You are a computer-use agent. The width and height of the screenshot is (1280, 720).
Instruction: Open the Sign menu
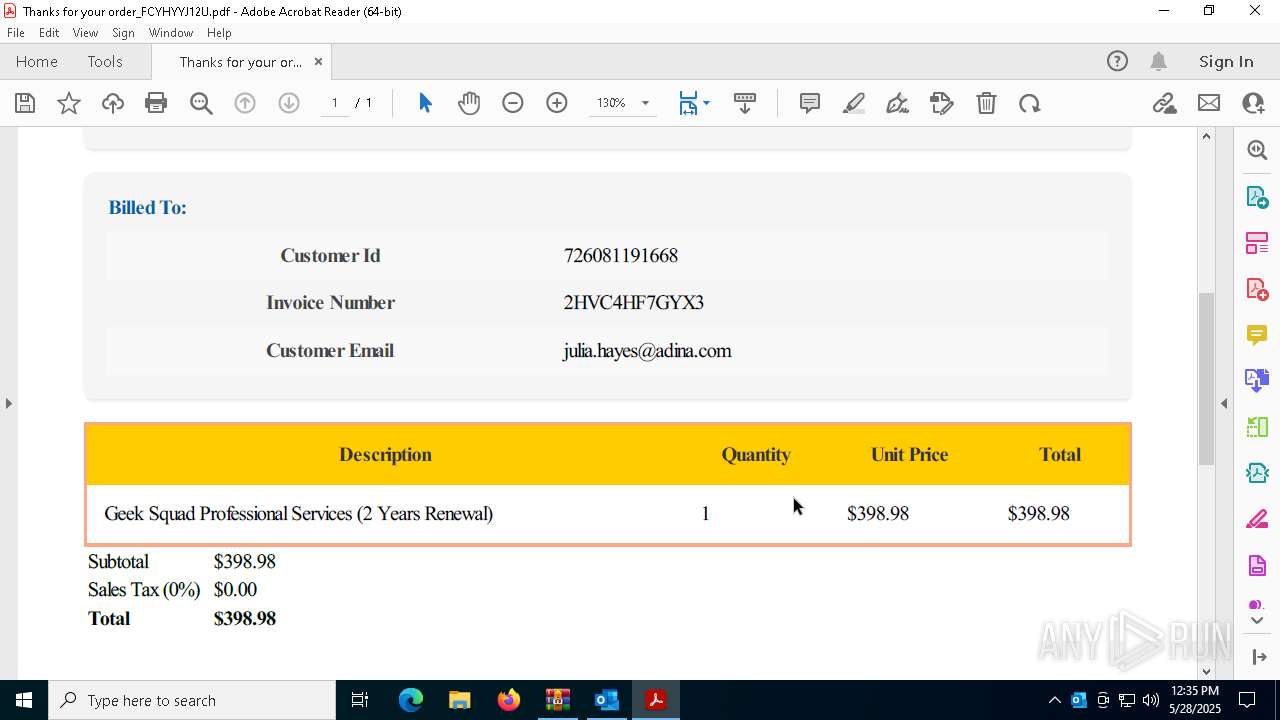[x=124, y=32]
